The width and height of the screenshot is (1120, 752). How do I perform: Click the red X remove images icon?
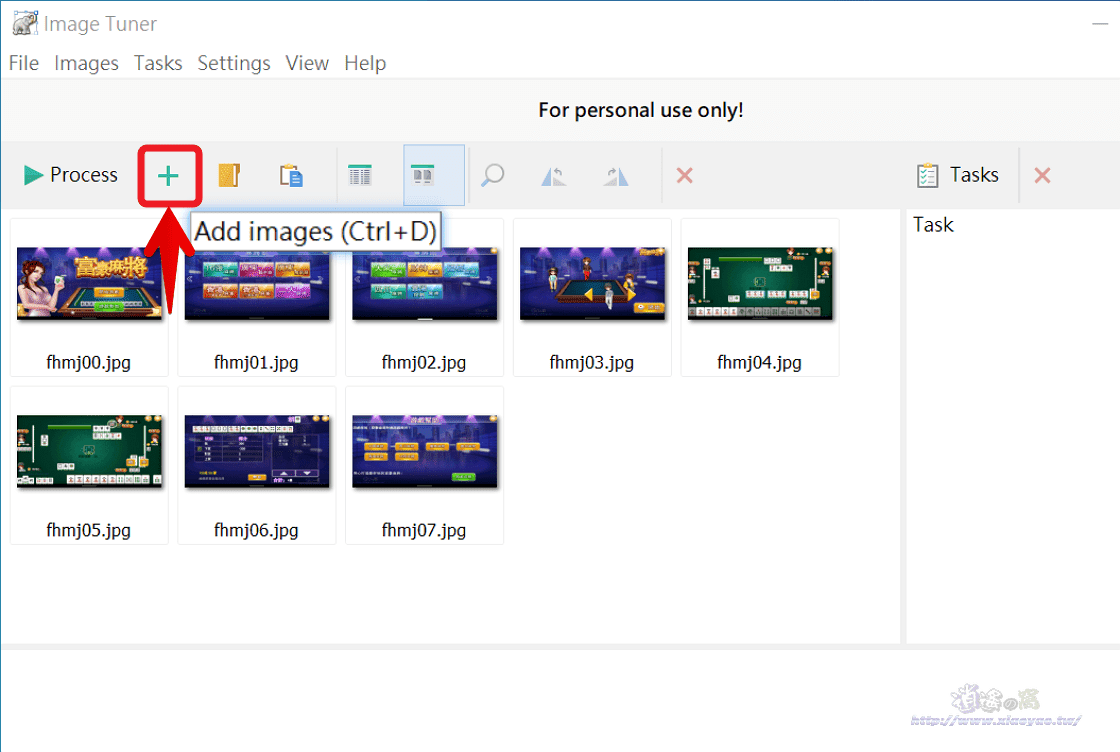coord(684,175)
